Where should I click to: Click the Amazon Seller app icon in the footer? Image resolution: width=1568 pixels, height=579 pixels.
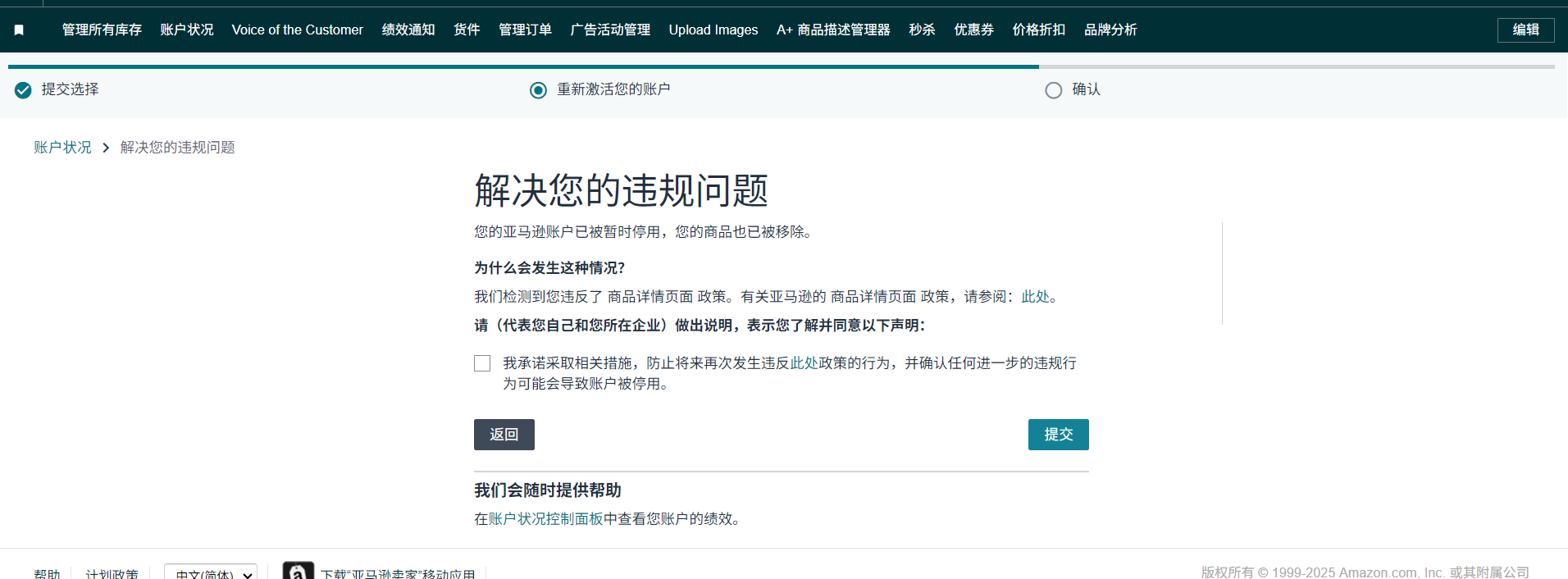[x=298, y=572]
